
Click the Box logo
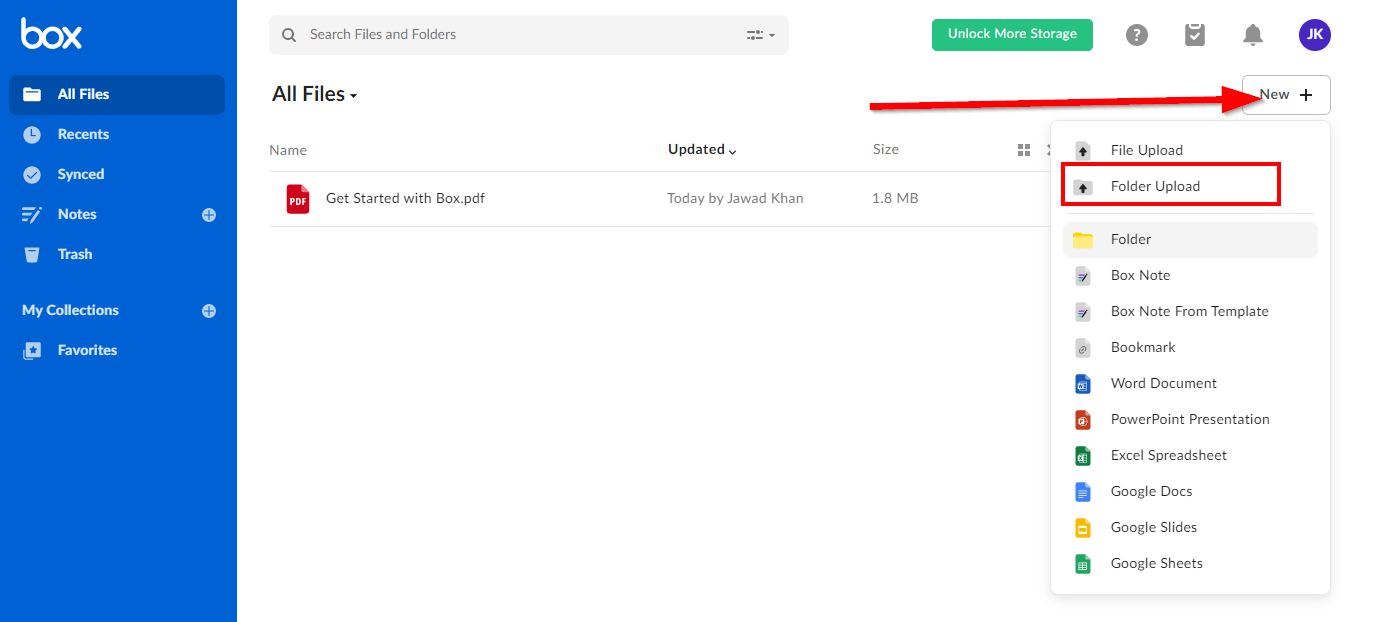coord(52,34)
